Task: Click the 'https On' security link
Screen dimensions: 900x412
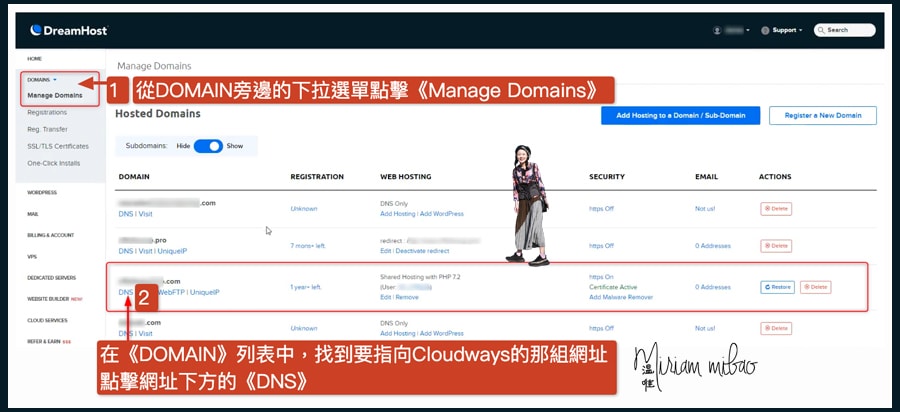Action: (602, 277)
